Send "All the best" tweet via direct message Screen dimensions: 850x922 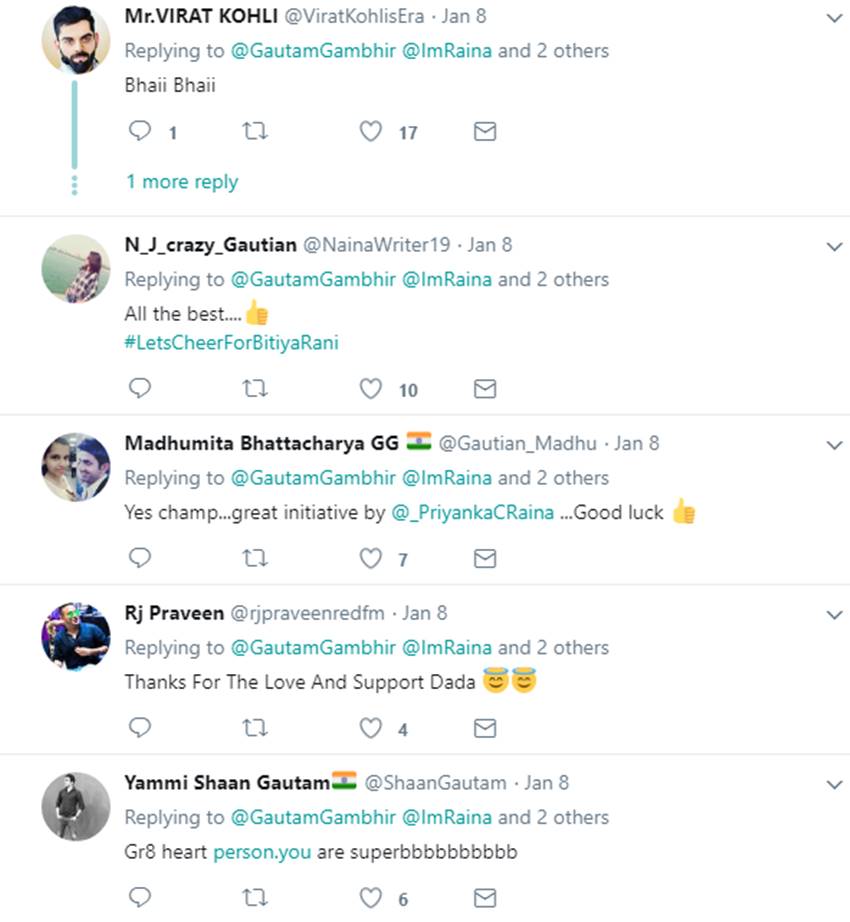(484, 389)
